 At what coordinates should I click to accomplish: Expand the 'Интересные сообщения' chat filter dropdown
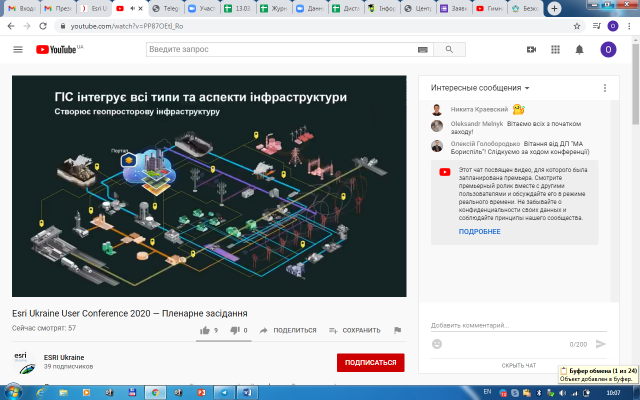480,88
